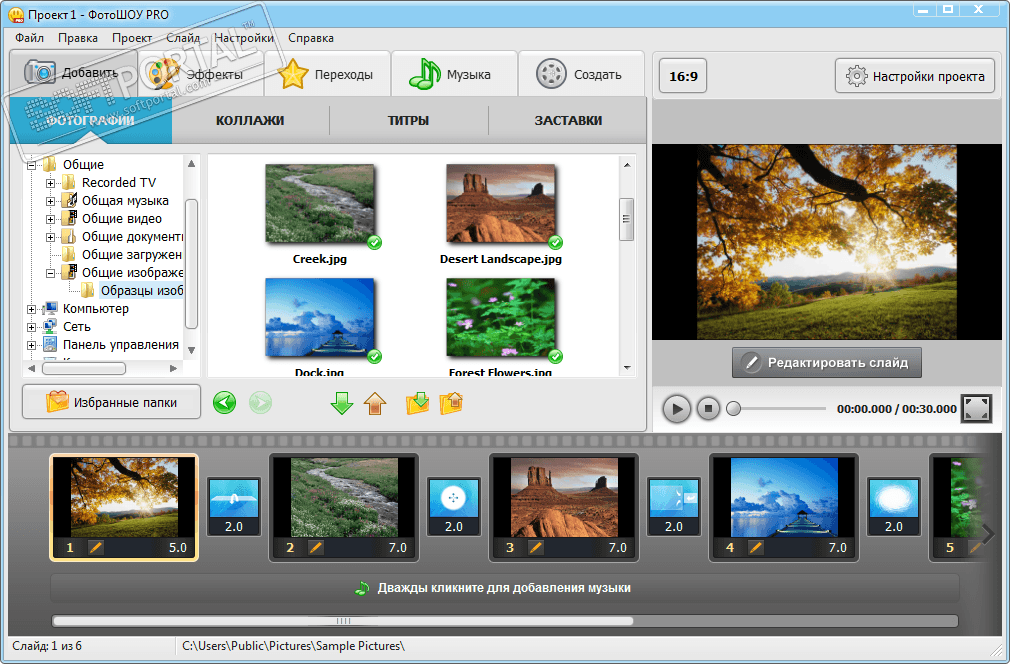The width and height of the screenshot is (1010, 664).
Task: Edit slide 1 with pencil icon
Action: [95, 547]
